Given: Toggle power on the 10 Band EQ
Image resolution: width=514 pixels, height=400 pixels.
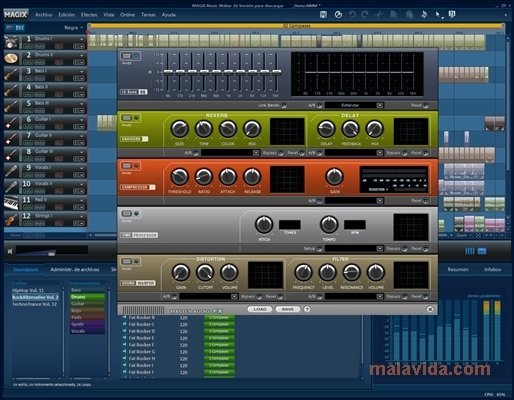Looking at the screenshot, I should click(x=127, y=56).
